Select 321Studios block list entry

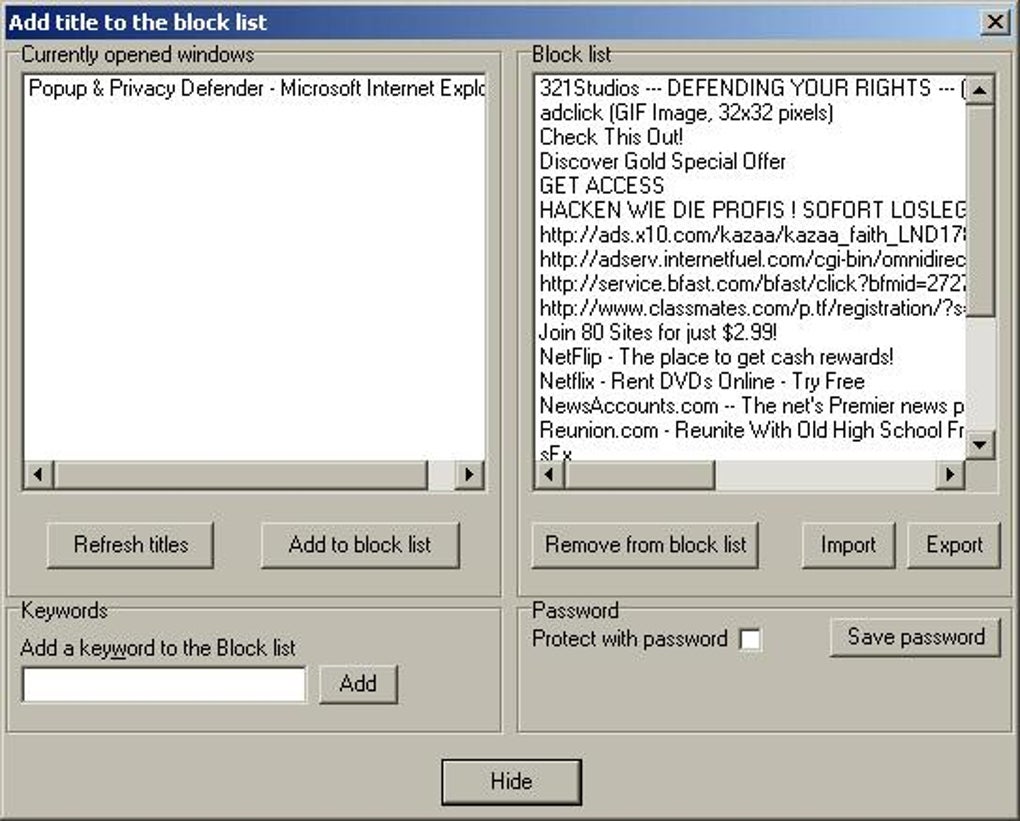tap(751, 88)
